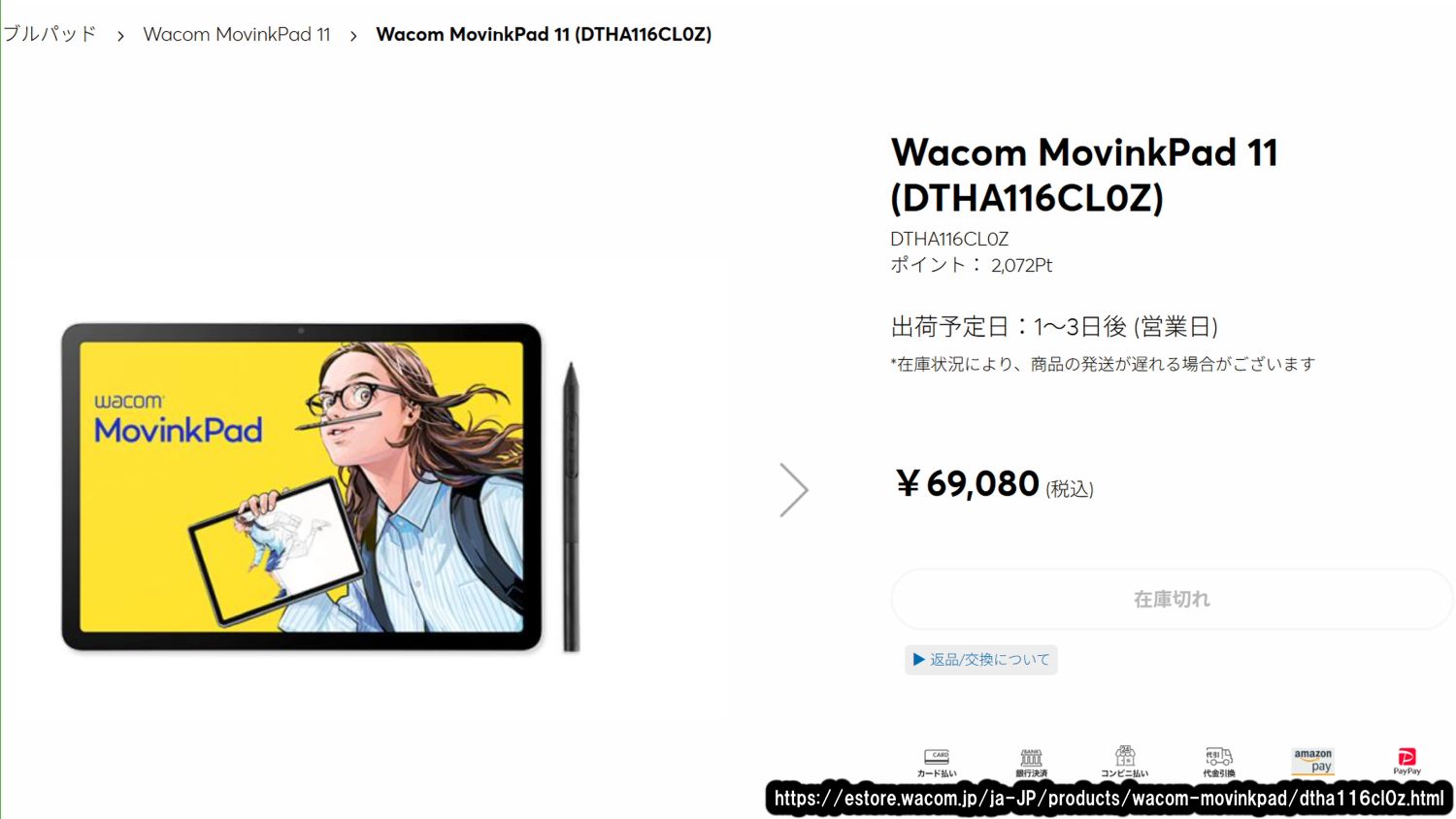This screenshot has height=819, width=1456.
Task: Click the 在庫切れ out-of-stock button
Action: click(1172, 599)
